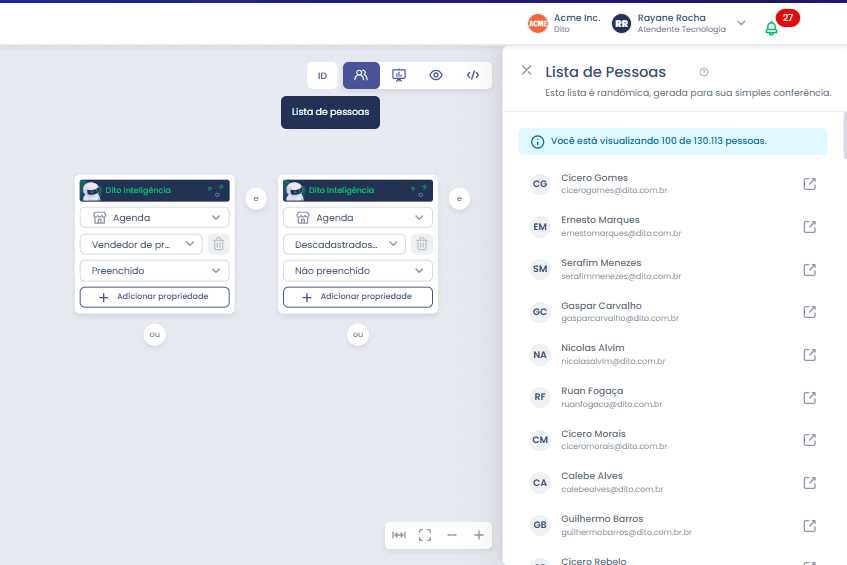Open Cicero Gomes profile link icon

[x=809, y=184]
